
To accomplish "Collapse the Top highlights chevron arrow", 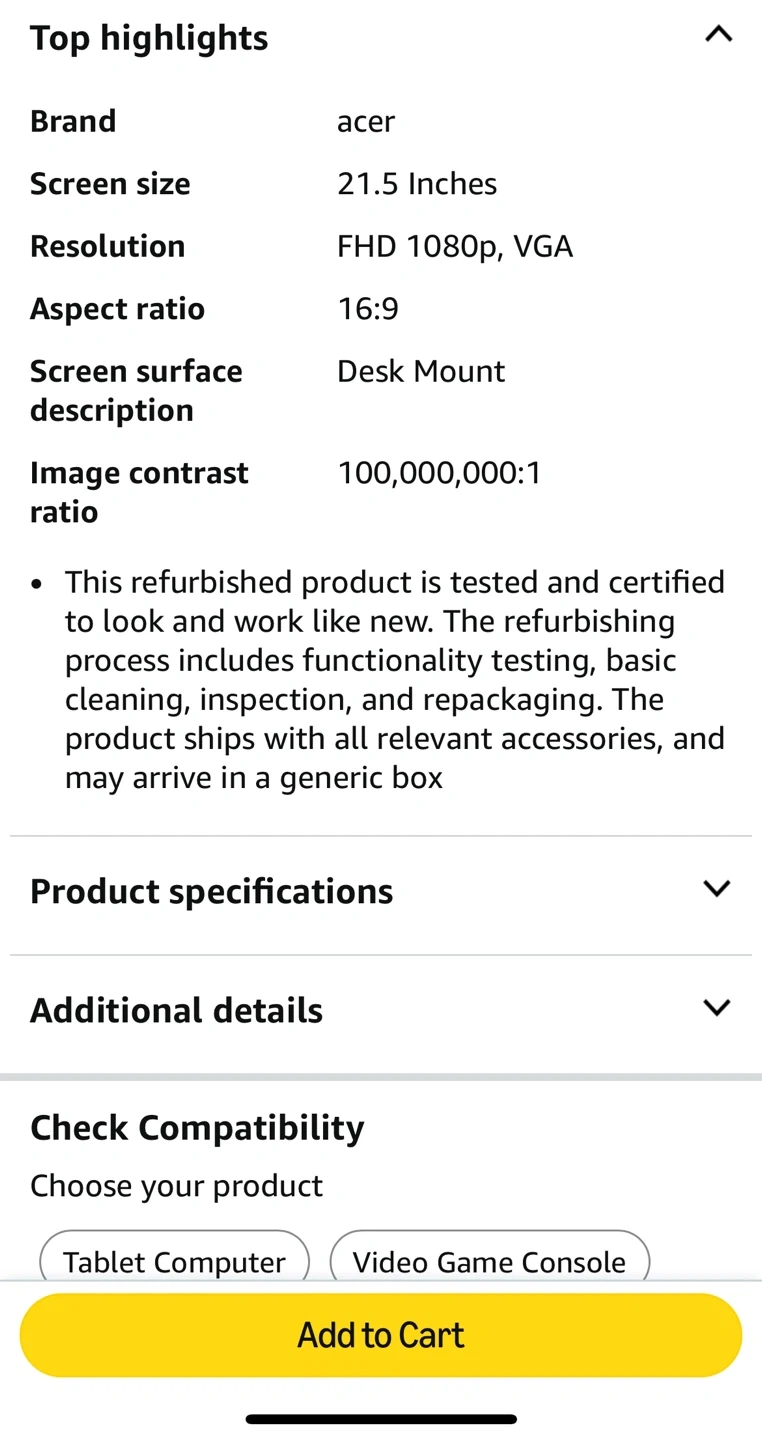I will [718, 35].
